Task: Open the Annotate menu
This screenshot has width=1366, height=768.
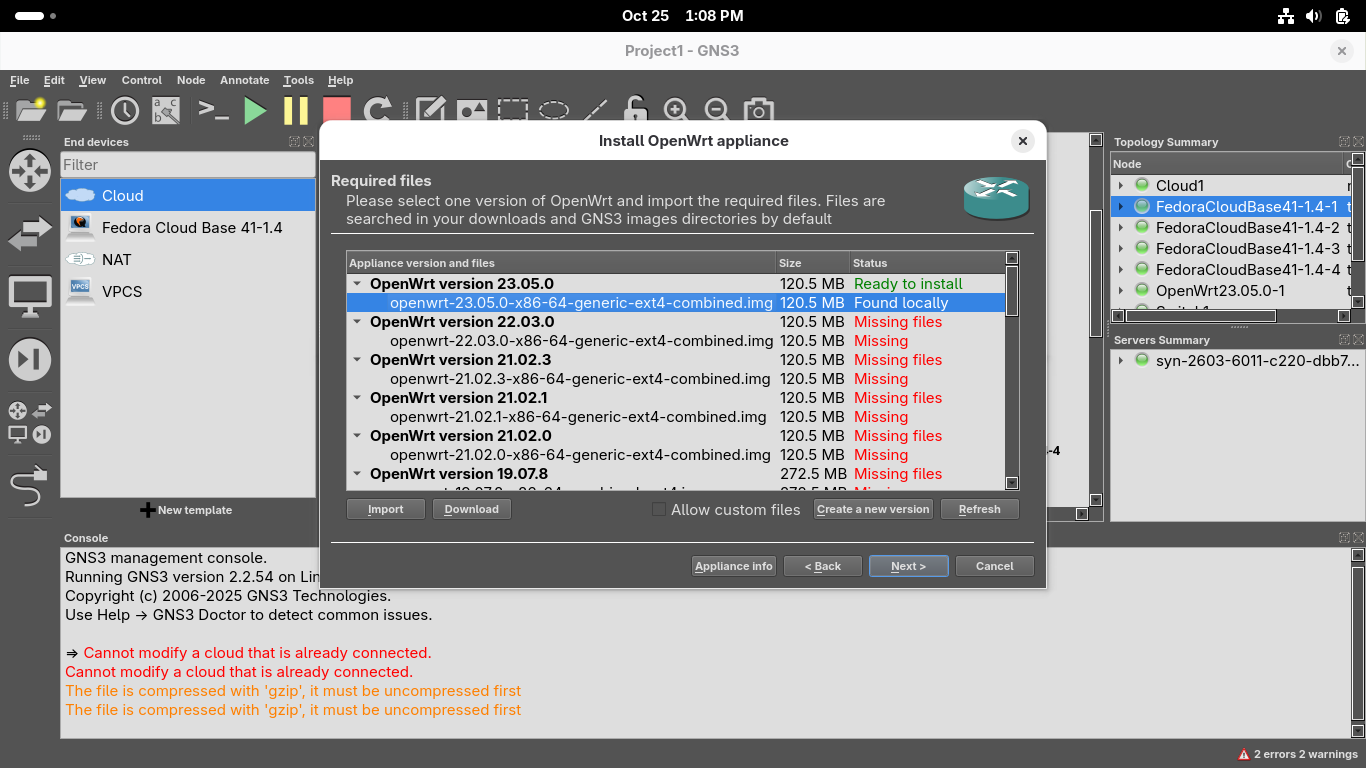Action: (x=244, y=80)
